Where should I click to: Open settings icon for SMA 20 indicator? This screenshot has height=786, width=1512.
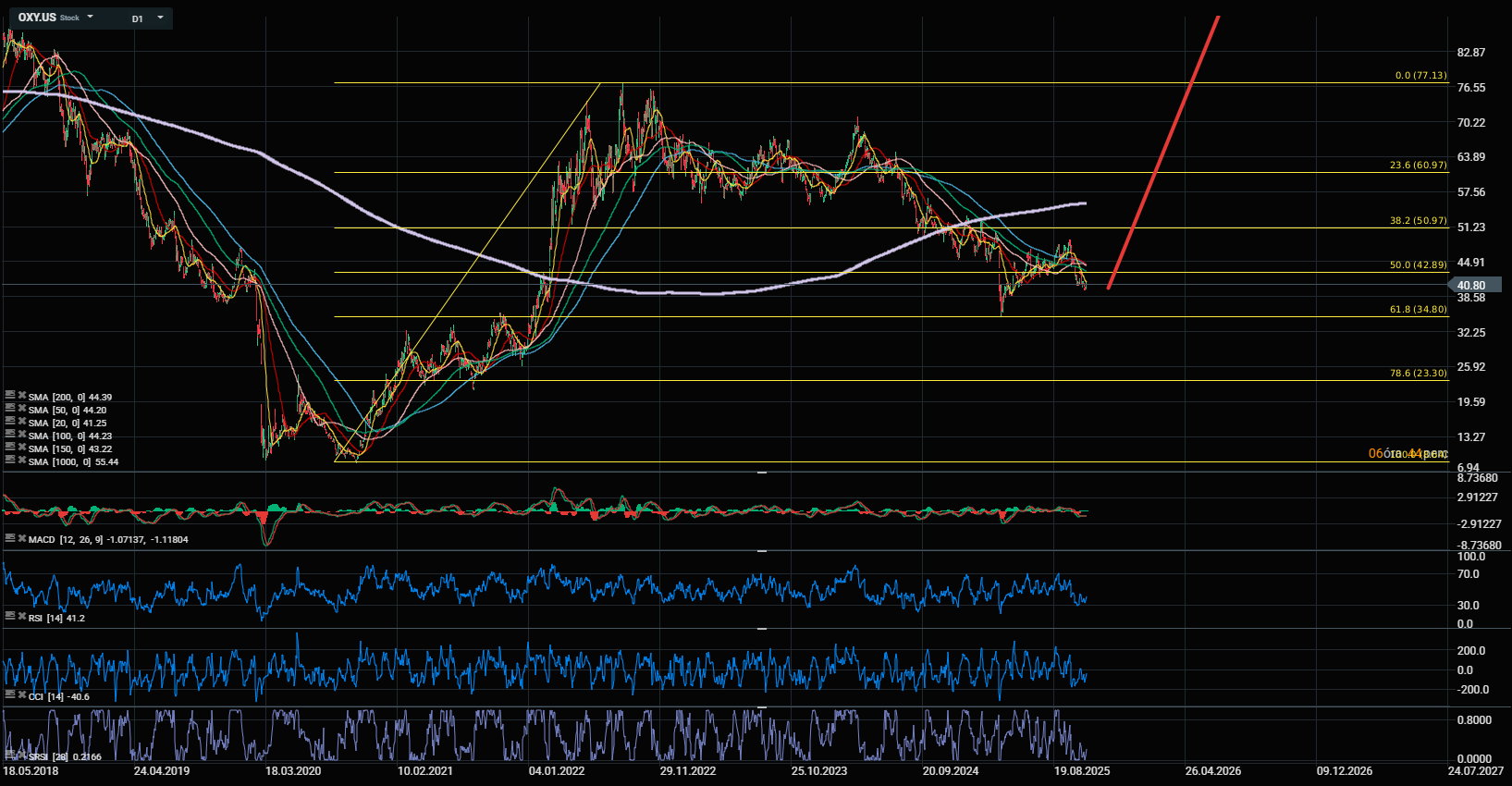[x=10, y=421]
